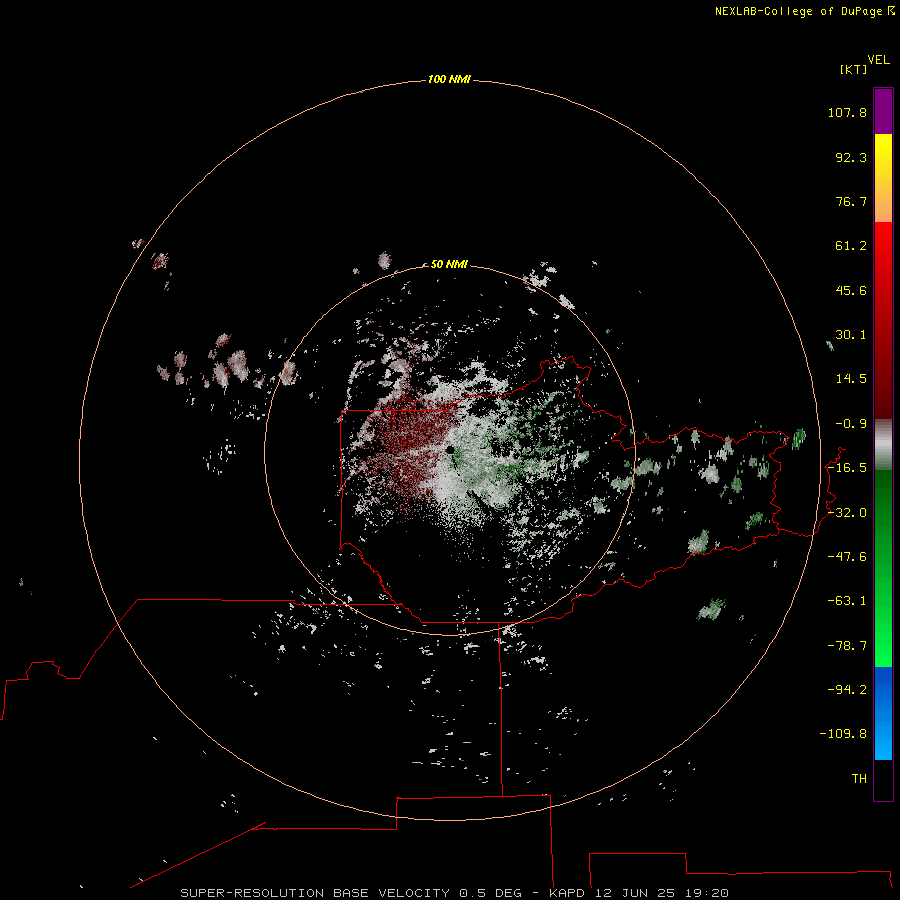Click the black radar site dot at center
900x900 pixels.
point(450,450)
